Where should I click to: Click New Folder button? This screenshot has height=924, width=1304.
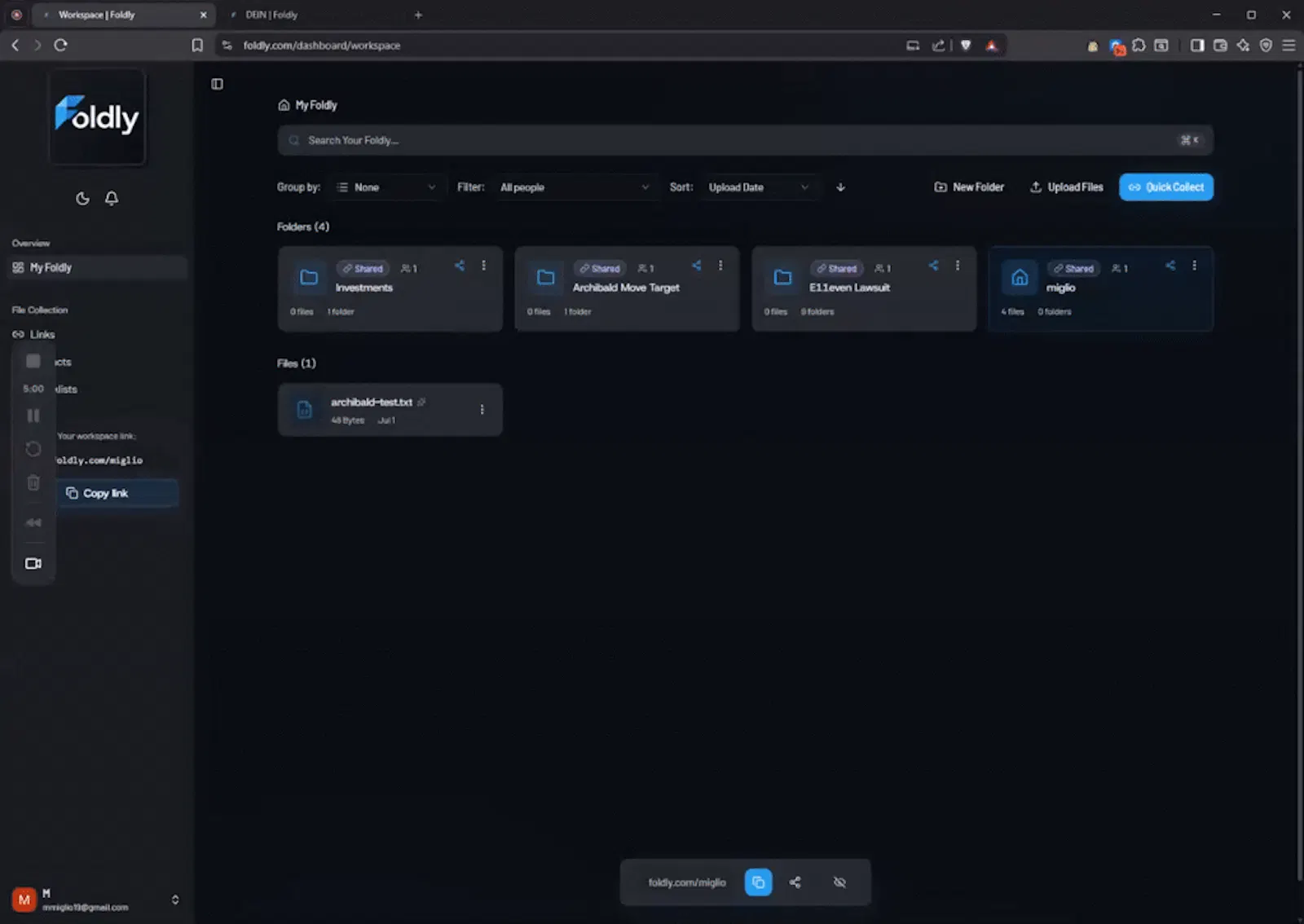(969, 187)
